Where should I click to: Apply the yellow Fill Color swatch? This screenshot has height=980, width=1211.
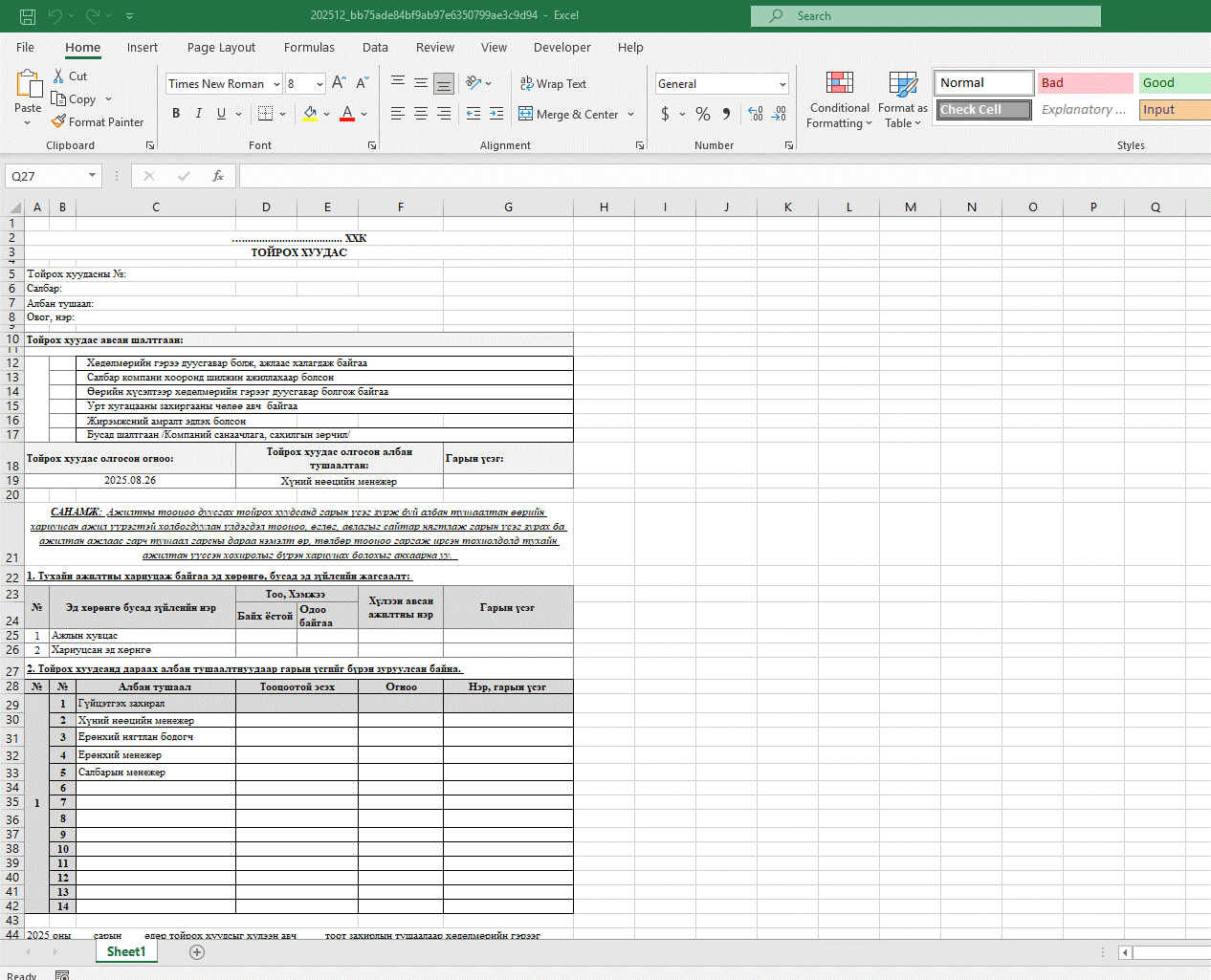point(310,114)
